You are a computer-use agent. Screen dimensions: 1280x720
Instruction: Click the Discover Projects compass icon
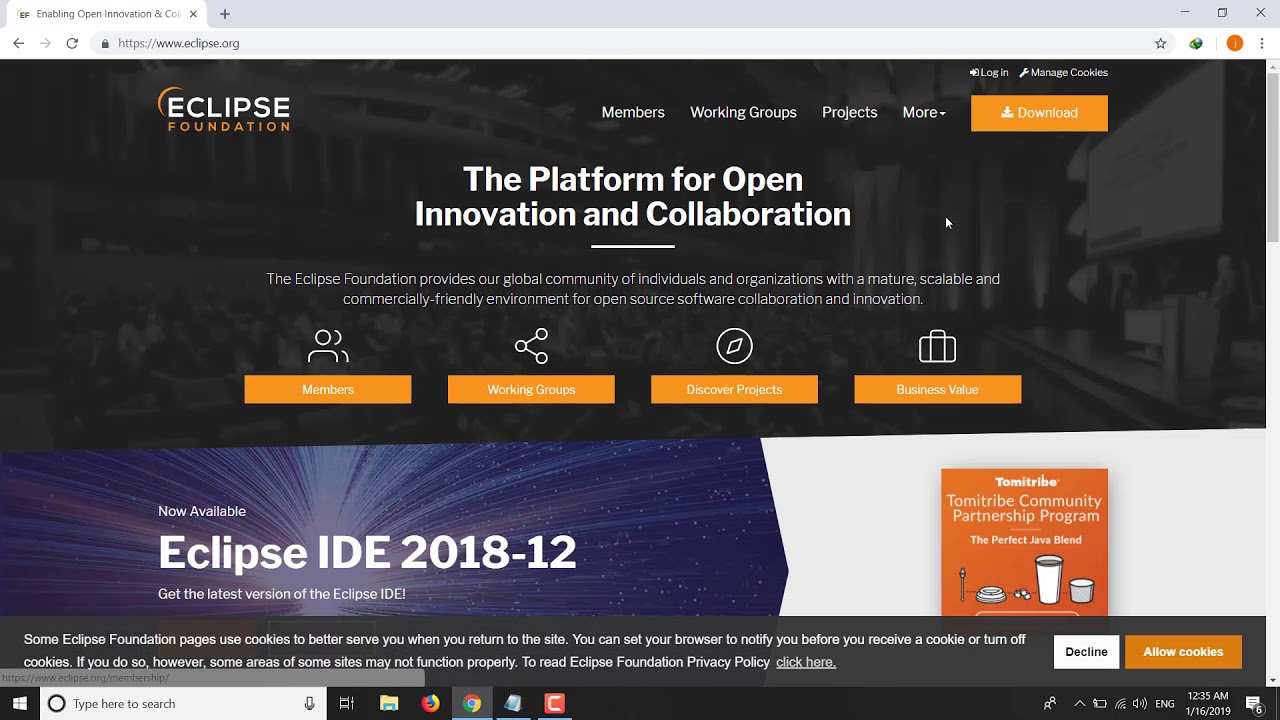[734, 346]
